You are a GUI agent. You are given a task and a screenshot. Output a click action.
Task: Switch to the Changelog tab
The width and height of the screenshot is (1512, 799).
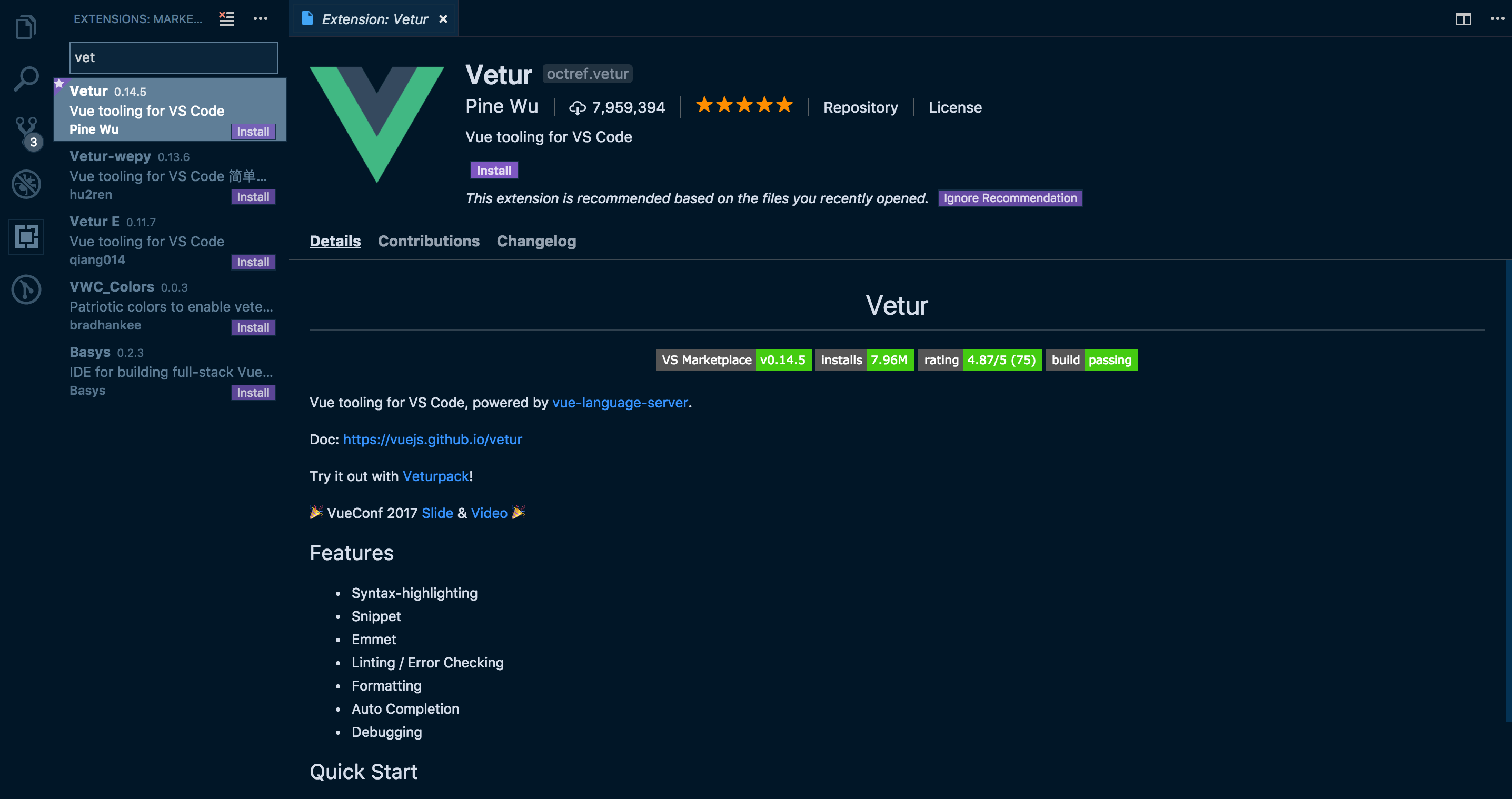coord(536,241)
